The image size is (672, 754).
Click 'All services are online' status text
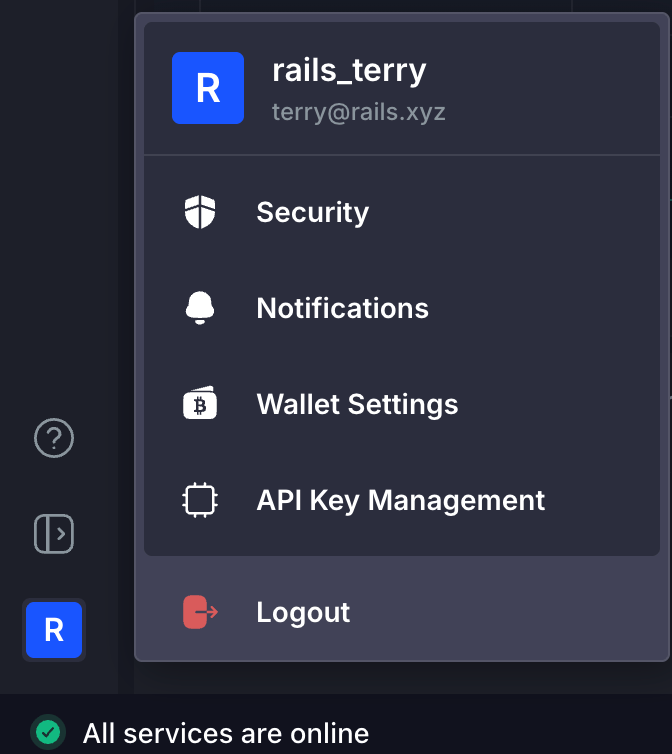pyautogui.click(x=226, y=733)
